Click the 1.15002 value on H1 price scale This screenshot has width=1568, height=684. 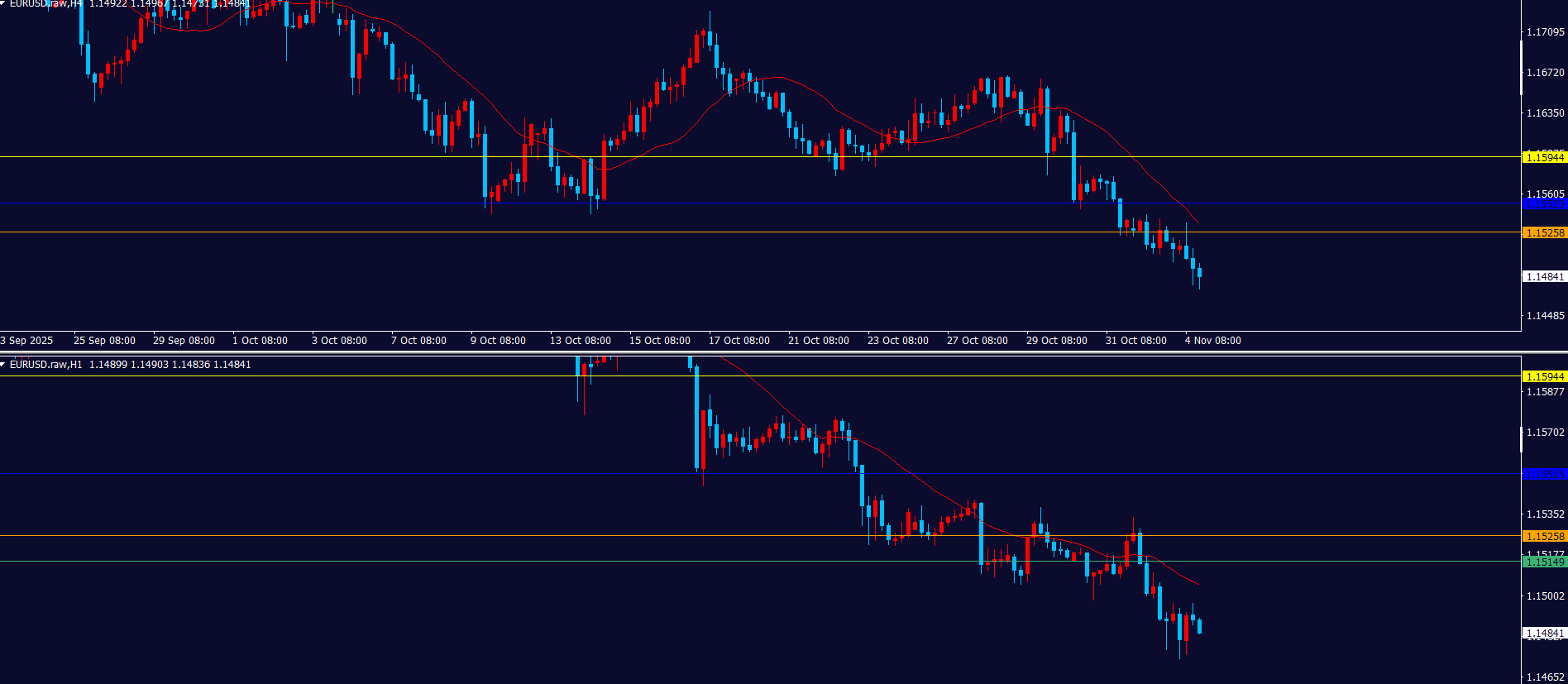click(x=1545, y=596)
